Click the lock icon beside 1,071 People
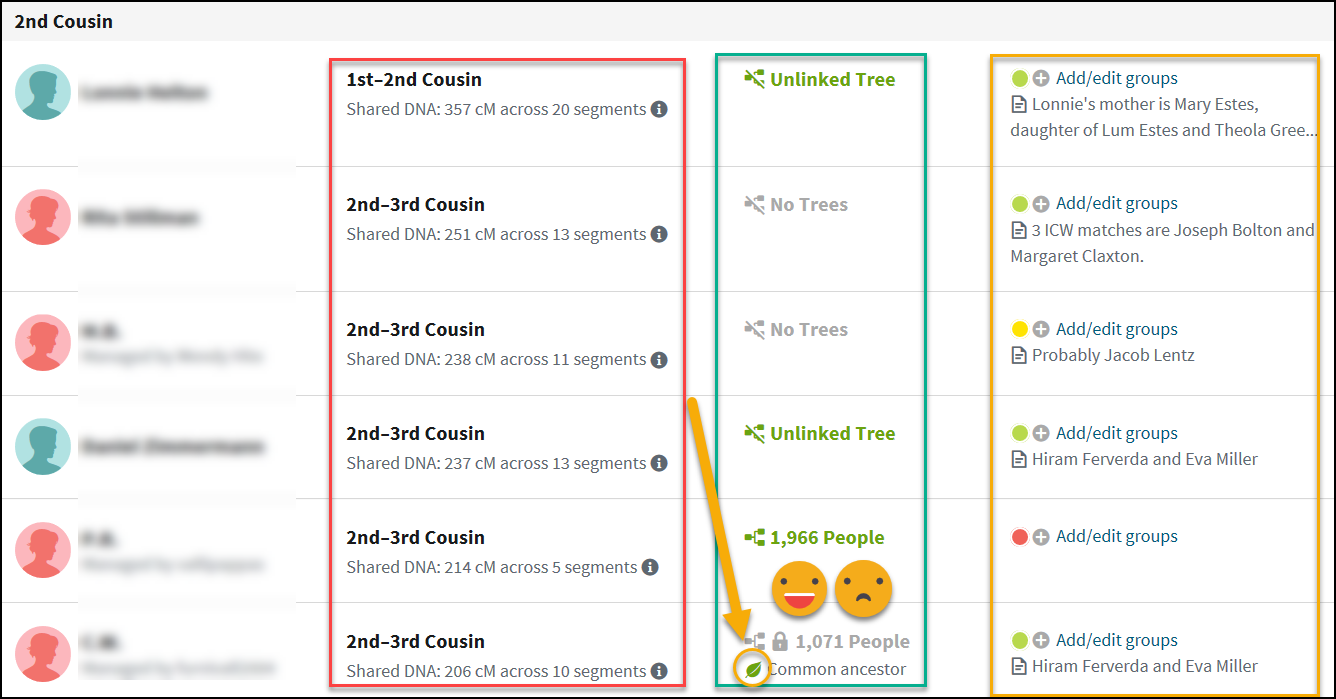 (780, 642)
